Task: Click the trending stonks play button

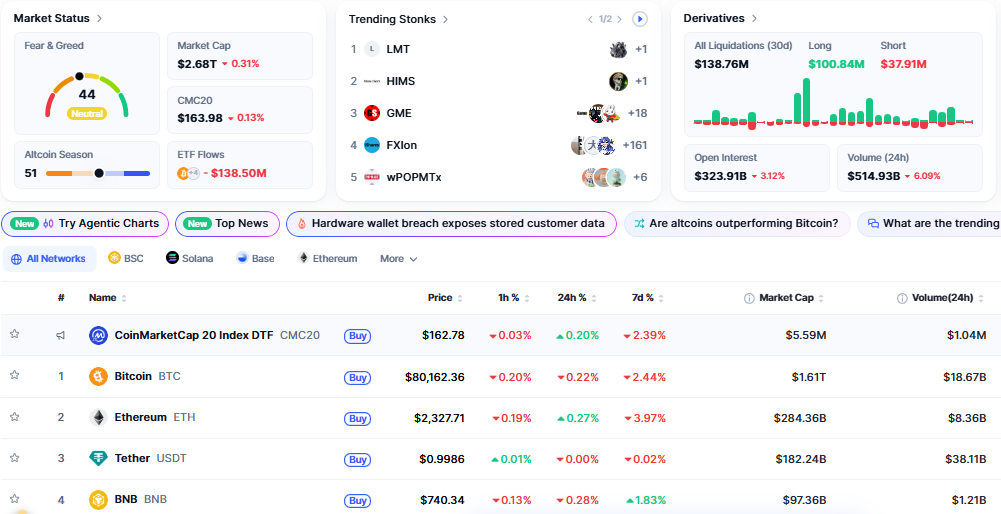Action: (640, 19)
